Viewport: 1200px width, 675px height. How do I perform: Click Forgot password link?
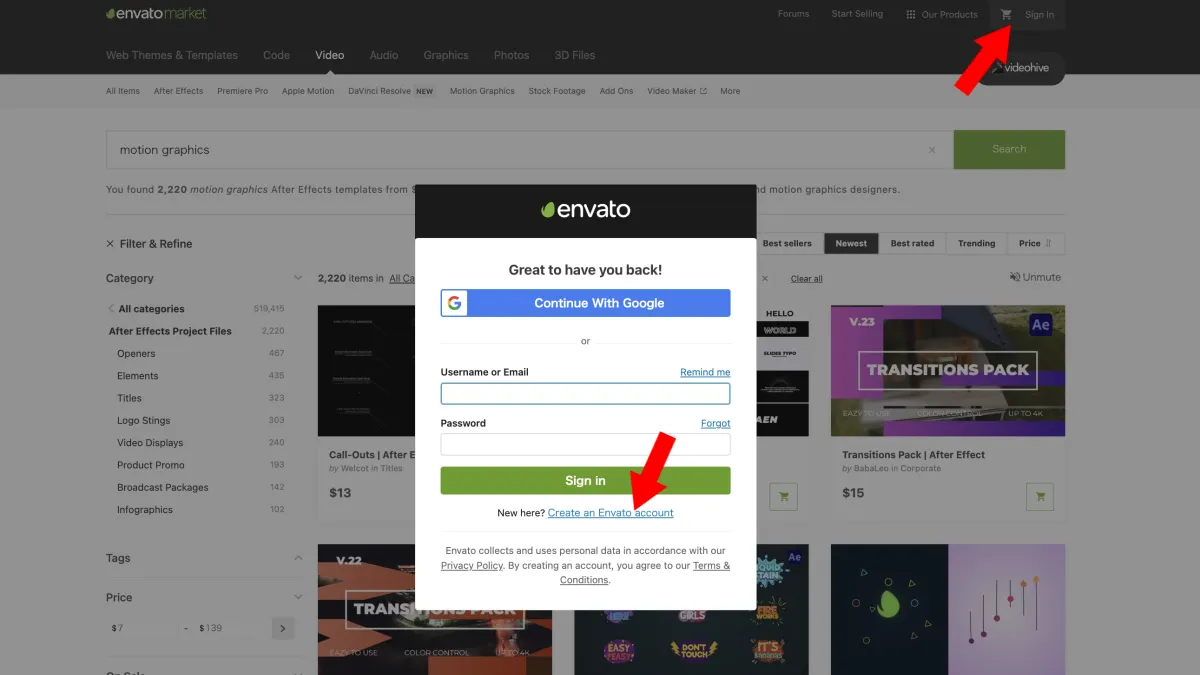[x=715, y=423]
